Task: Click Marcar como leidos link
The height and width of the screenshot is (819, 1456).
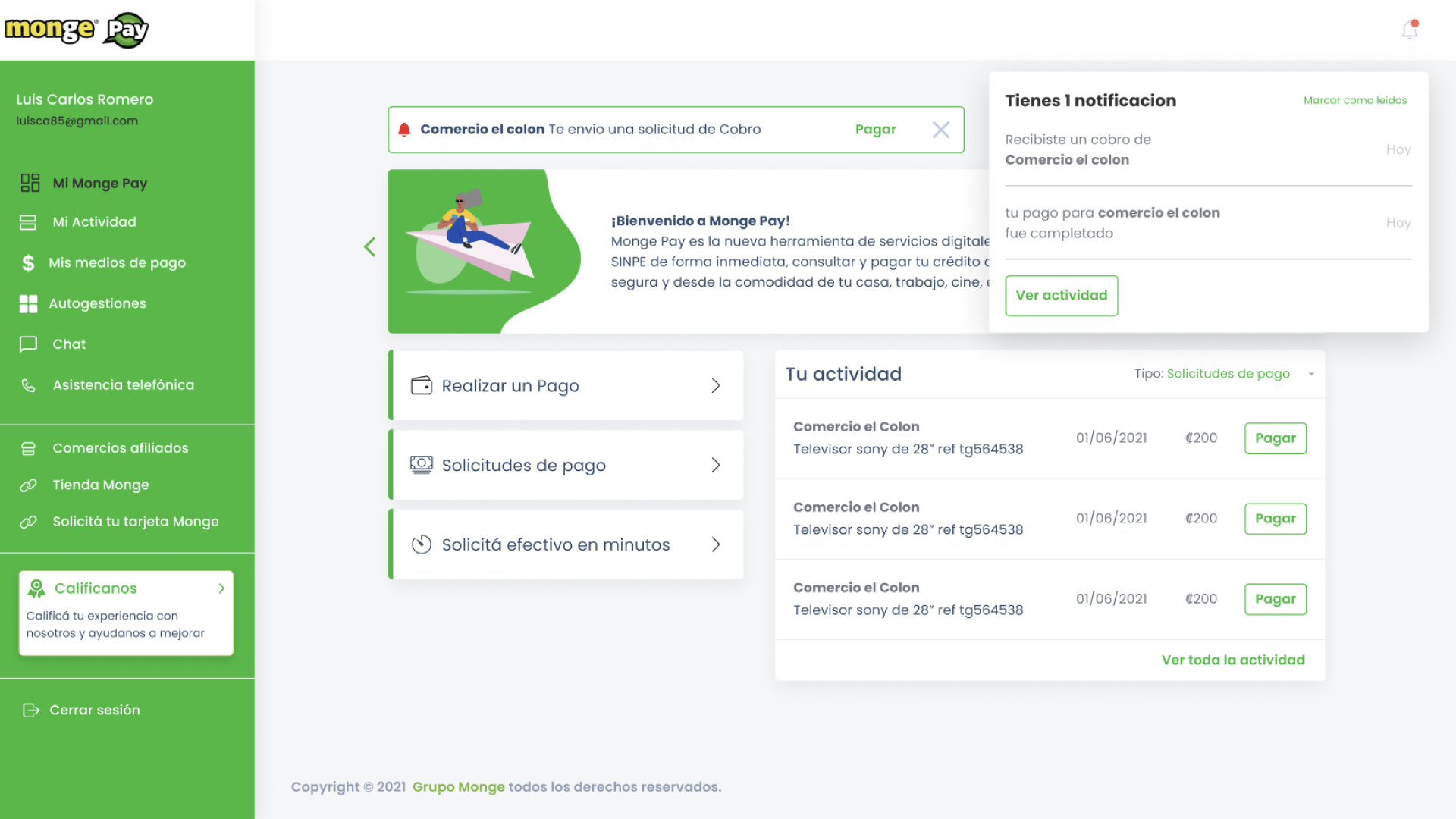Action: [1355, 100]
